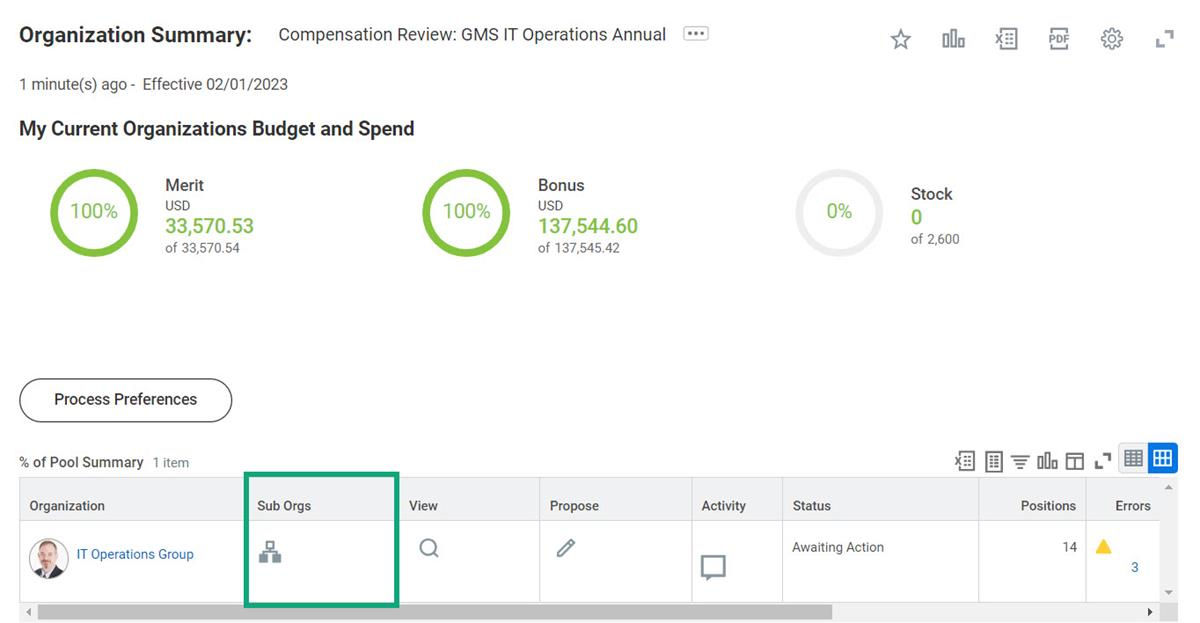Click the horizontal table scrollbar thumb
This screenshot has width=1200, height=623.
pos(435,612)
